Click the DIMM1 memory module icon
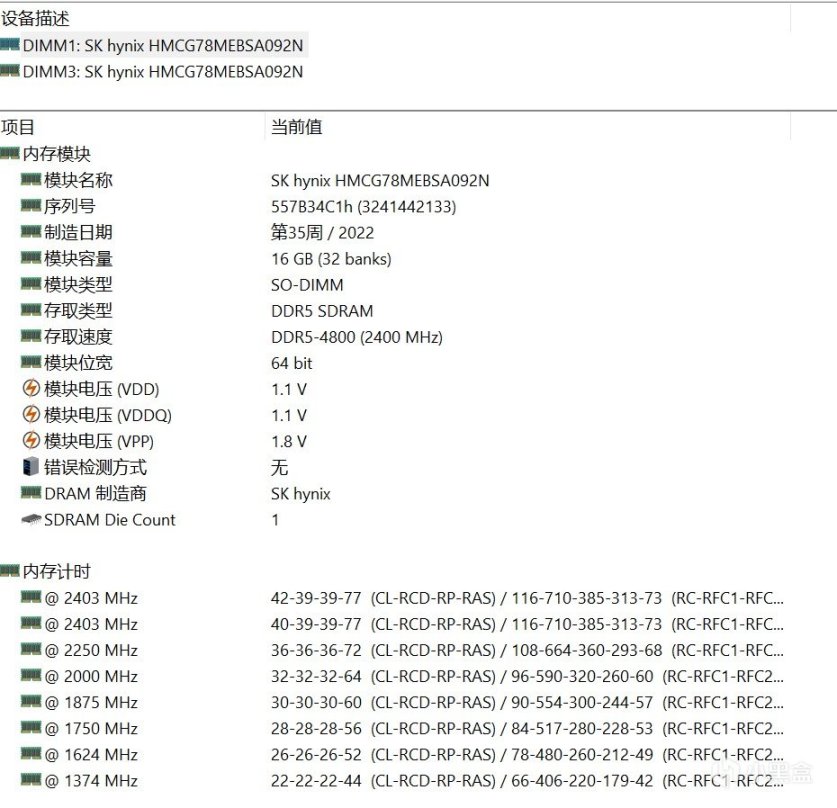Viewport: 837px width, 808px height. pos(10,44)
